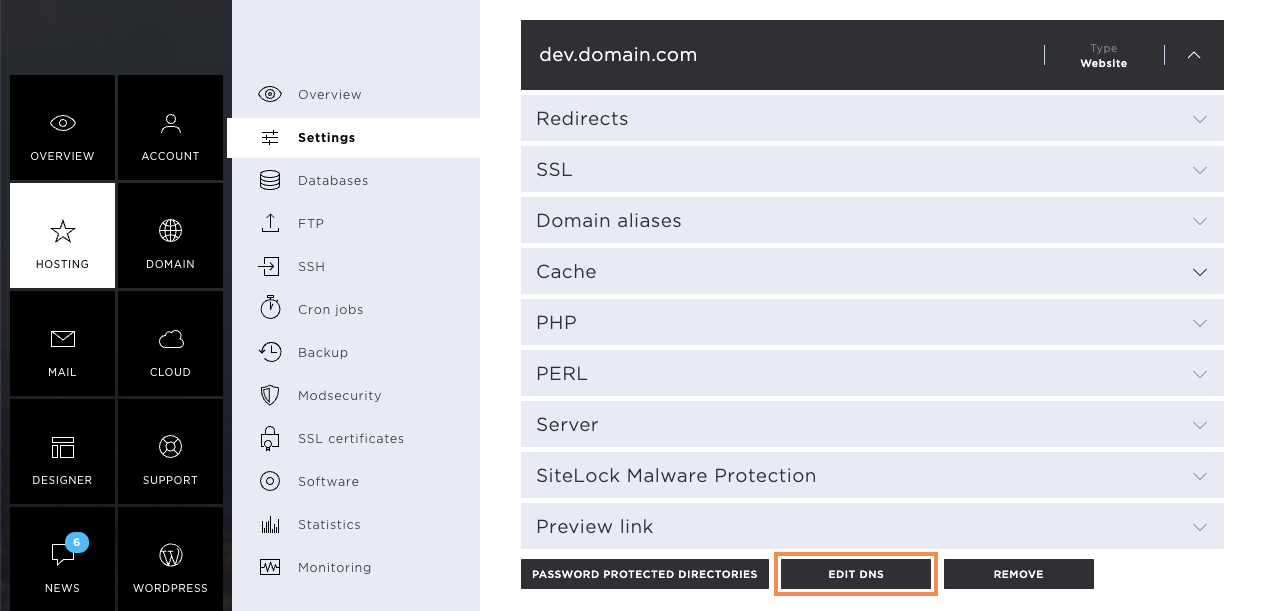Expand the SiteLock Malware Protection chevron
This screenshot has width=1264, height=611.
(1200, 476)
